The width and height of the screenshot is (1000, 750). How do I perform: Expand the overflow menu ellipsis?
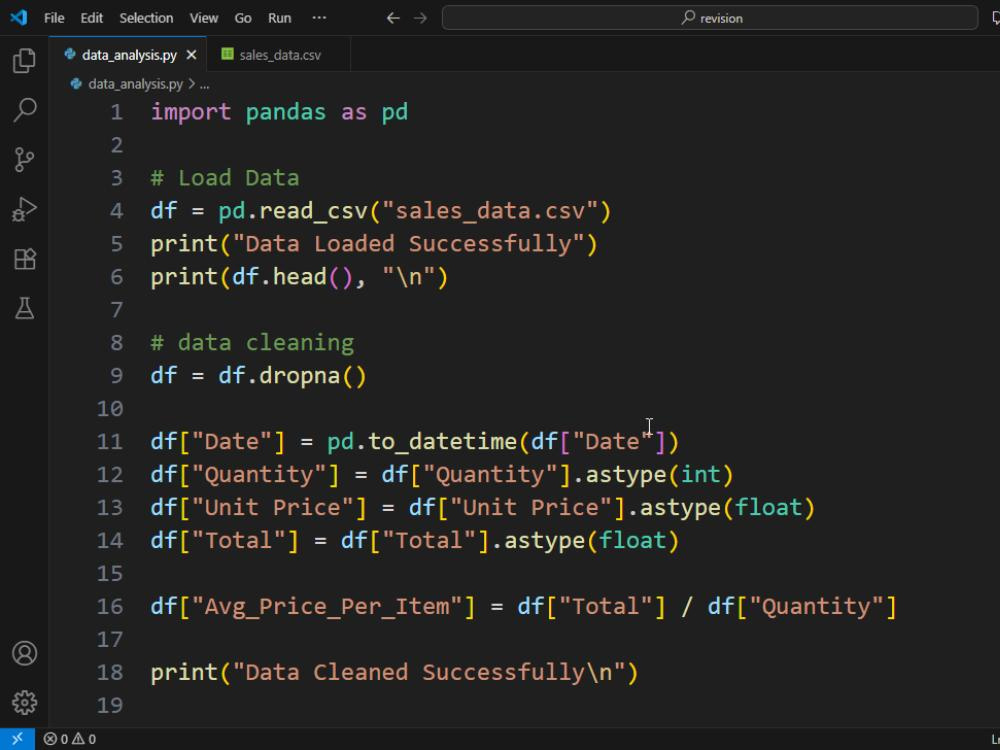pos(319,18)
